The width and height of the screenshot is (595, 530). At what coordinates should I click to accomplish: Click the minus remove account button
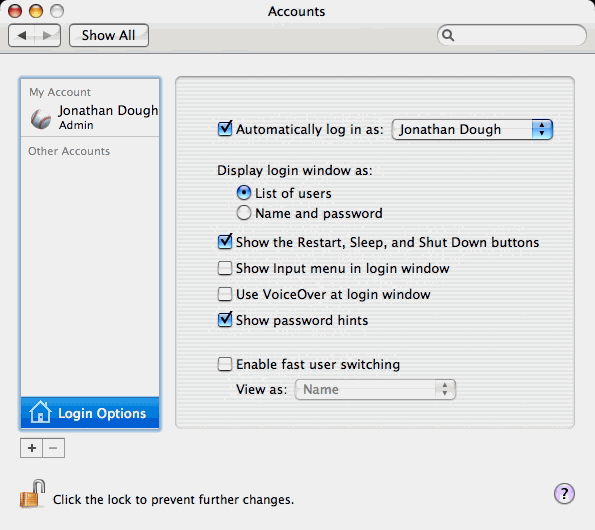[x=54, y=448]
